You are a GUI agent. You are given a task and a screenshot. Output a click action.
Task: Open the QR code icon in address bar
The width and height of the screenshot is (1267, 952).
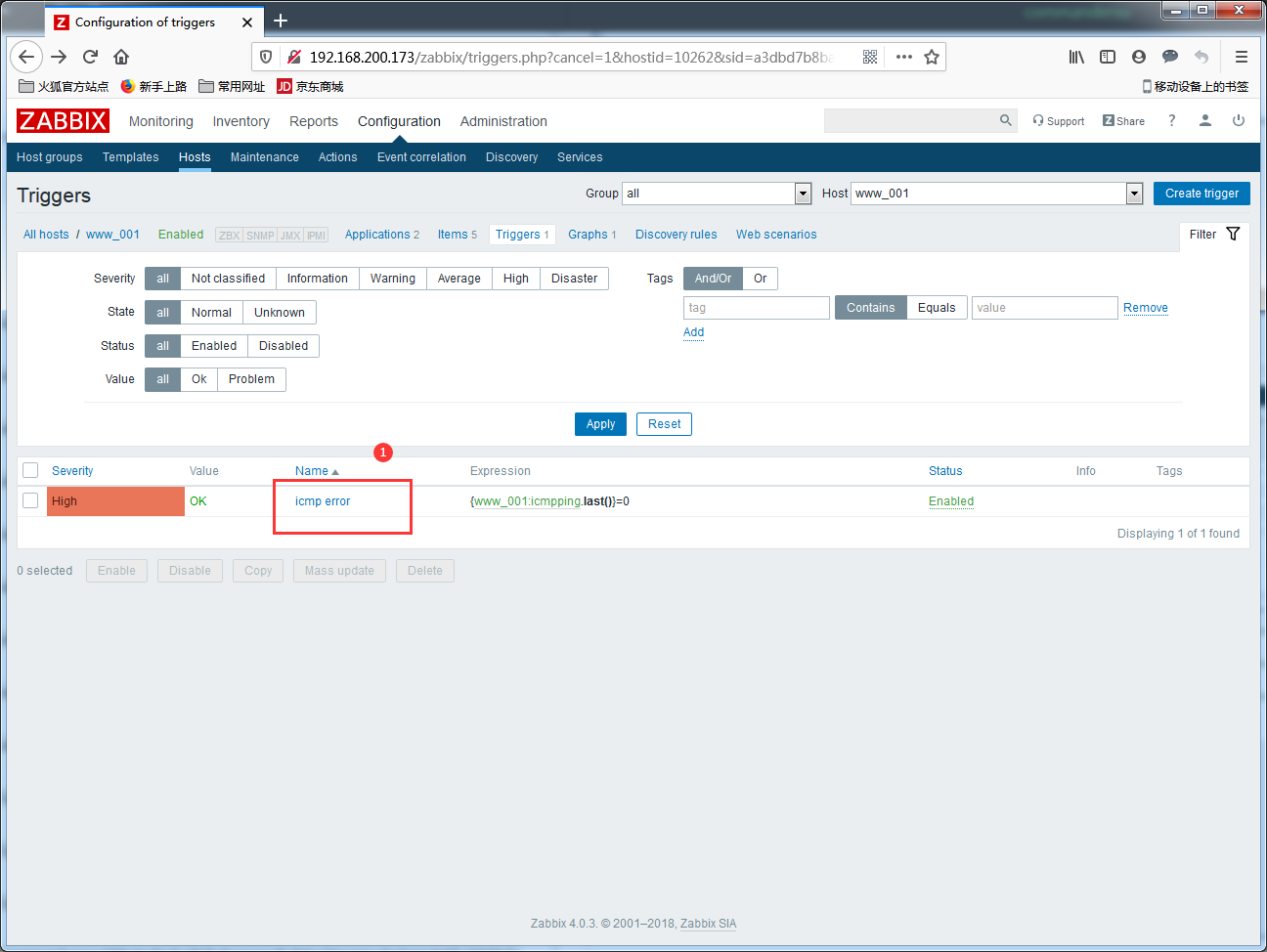coord(870,57)
